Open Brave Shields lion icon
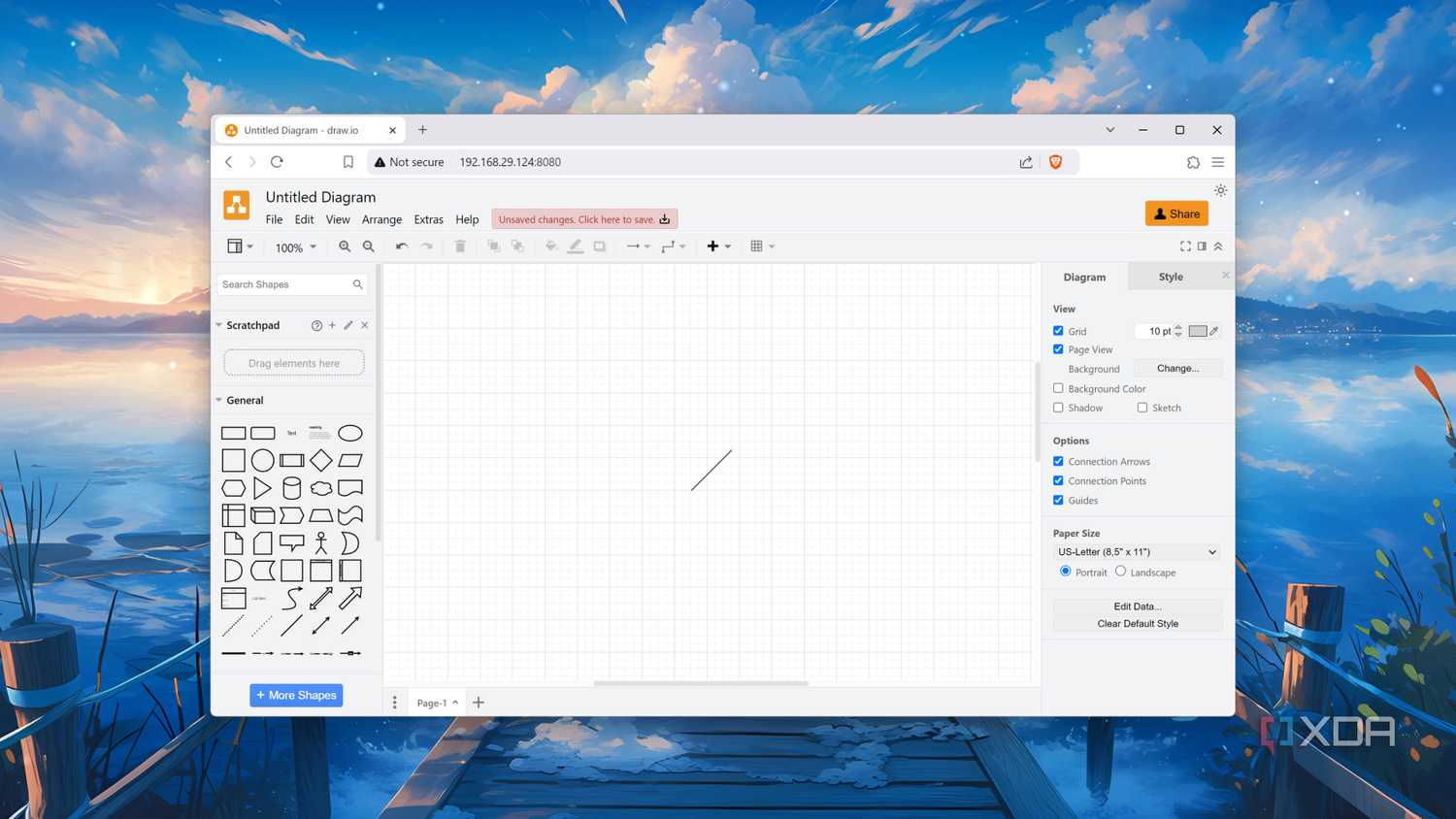This screenshot has height=819, width=1456. point(1055,162)
